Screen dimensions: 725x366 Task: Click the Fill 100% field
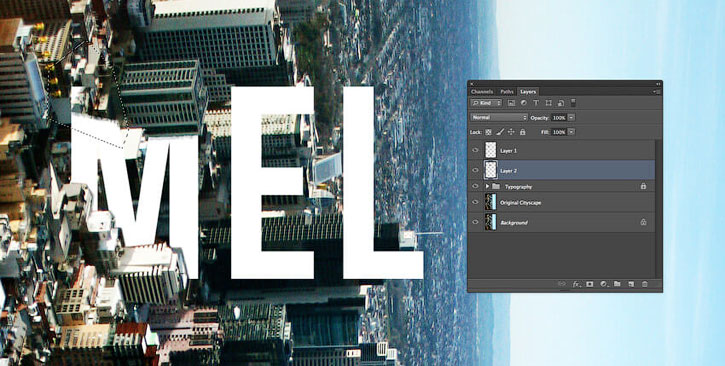pos(559,132)
